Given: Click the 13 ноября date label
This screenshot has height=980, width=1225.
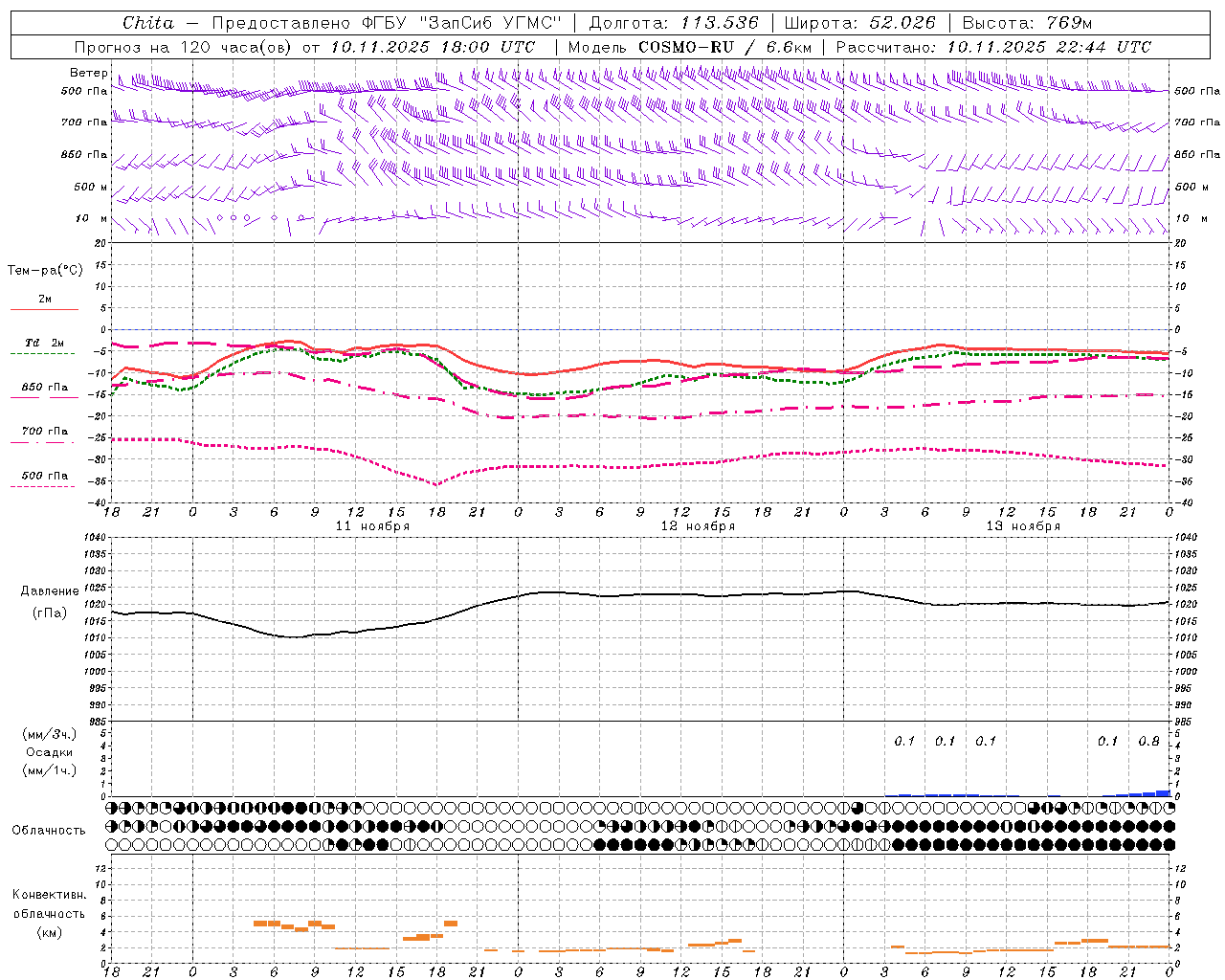Looking at the screenshot, I should tap(1023, 526).
